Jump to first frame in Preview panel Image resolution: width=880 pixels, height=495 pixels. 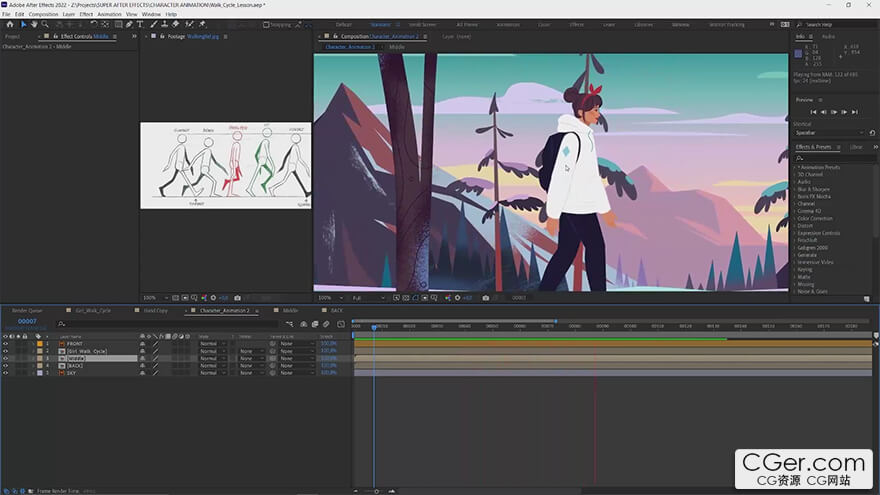coord(814,112)
